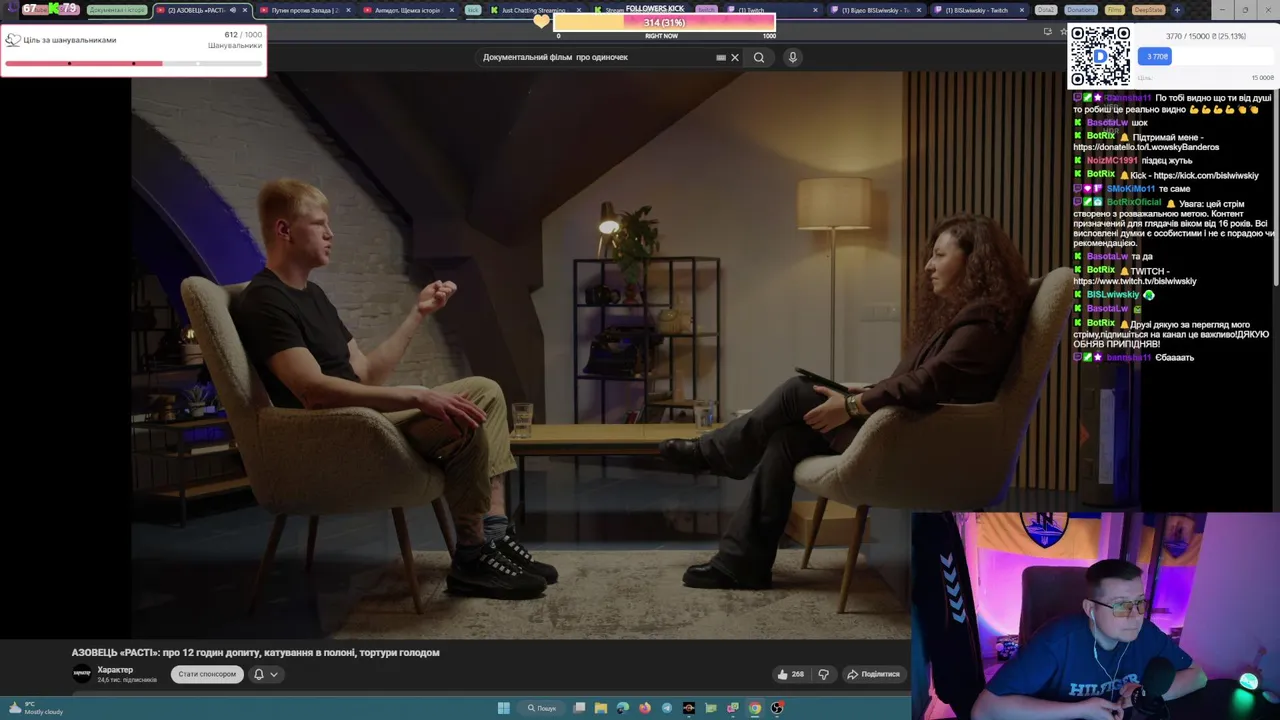Open the Windows Start menu
This screenshot has width=1280, height=720.
(504, 708)
